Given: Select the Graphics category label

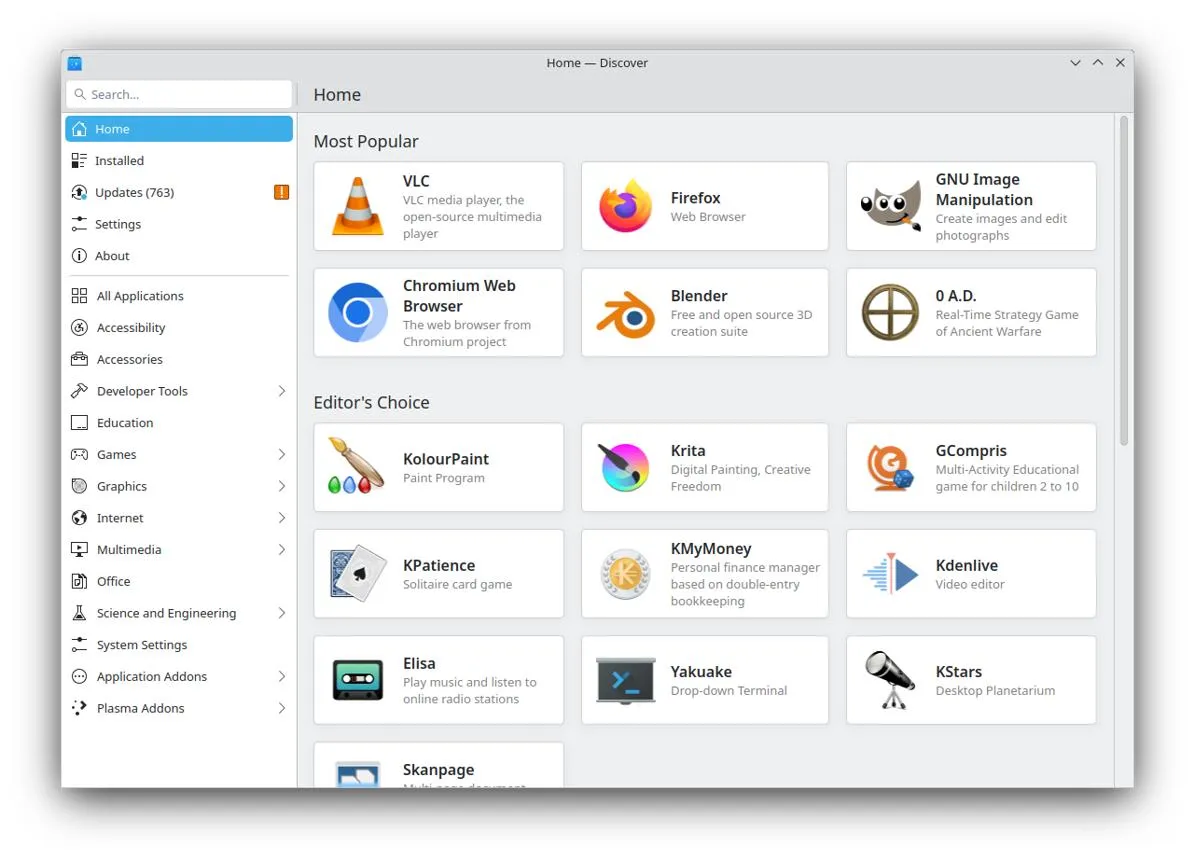Looking at the screenshot, I should pyautogui.click(x=122, y=486).
